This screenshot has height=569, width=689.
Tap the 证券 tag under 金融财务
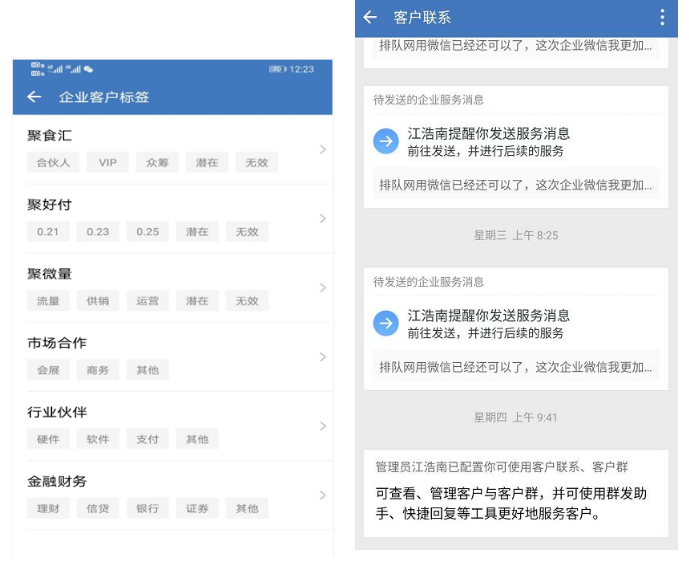(197, 508)
